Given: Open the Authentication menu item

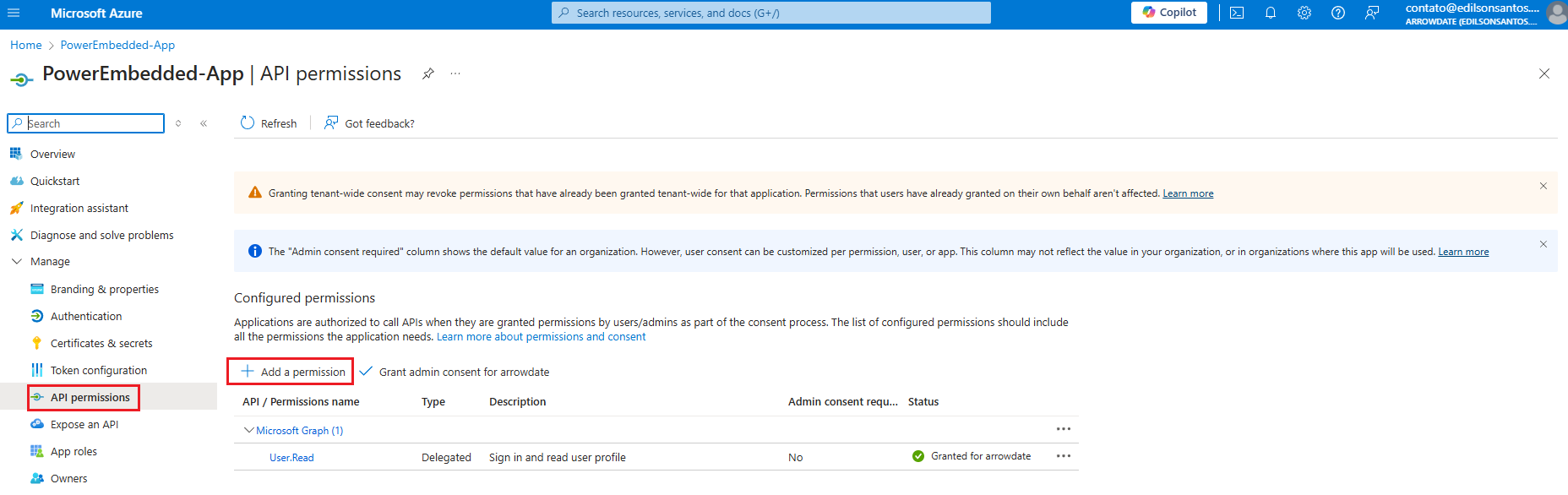Looking at the screenshot, I should (x=86, y=317).
